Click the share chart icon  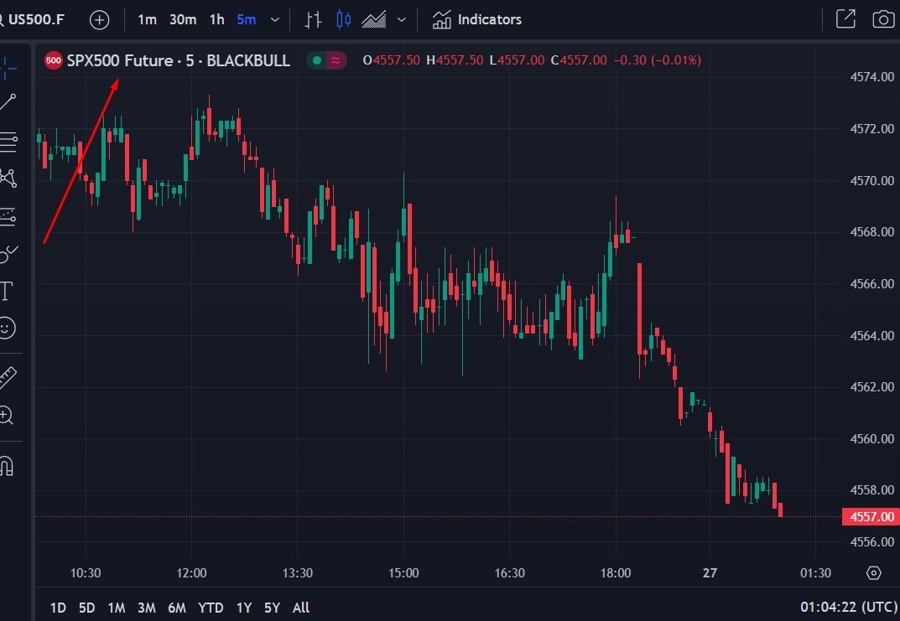pyautogui.click(x=844, y=19)
